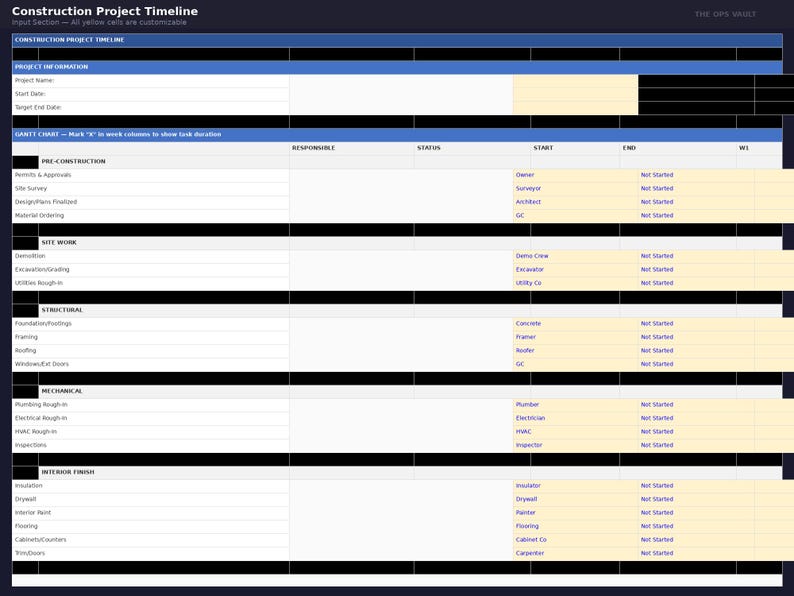
Task: Edit the "Electrician" responsible cell
Action: (575, 418)
